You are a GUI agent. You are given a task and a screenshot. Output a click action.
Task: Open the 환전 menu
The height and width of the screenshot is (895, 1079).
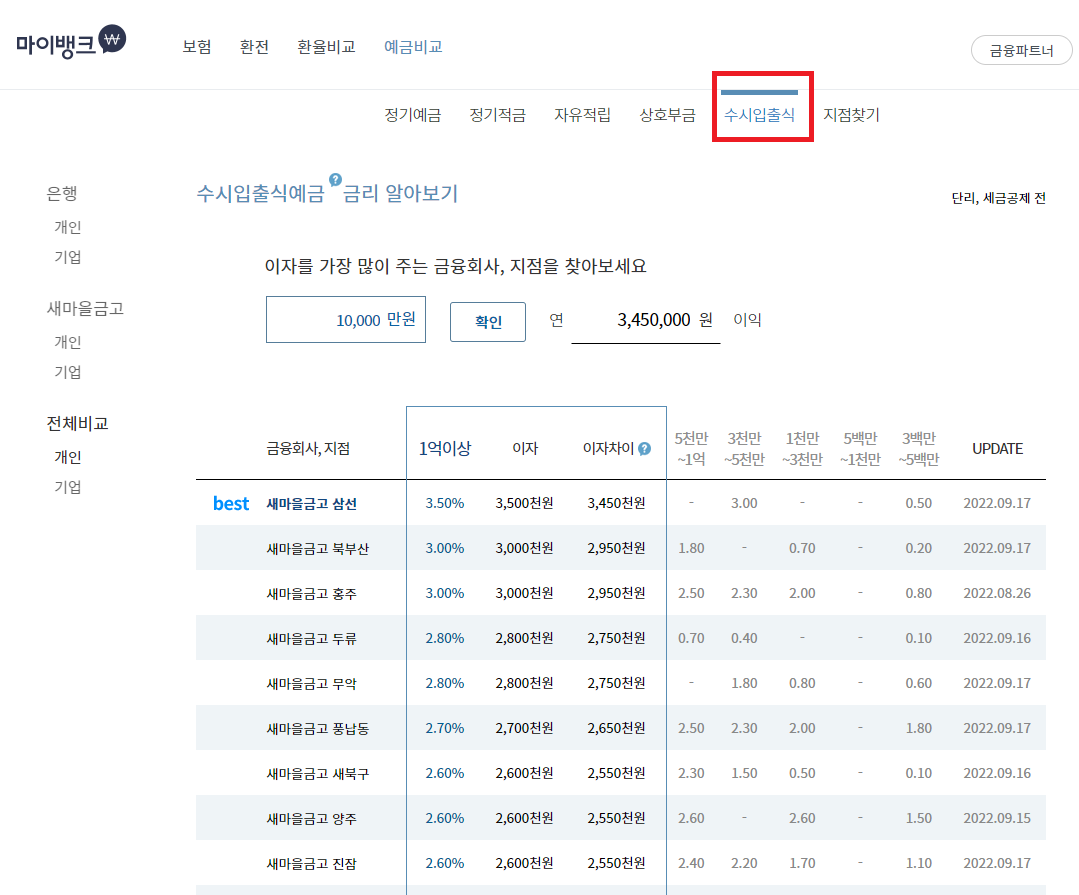coord(254,47)
